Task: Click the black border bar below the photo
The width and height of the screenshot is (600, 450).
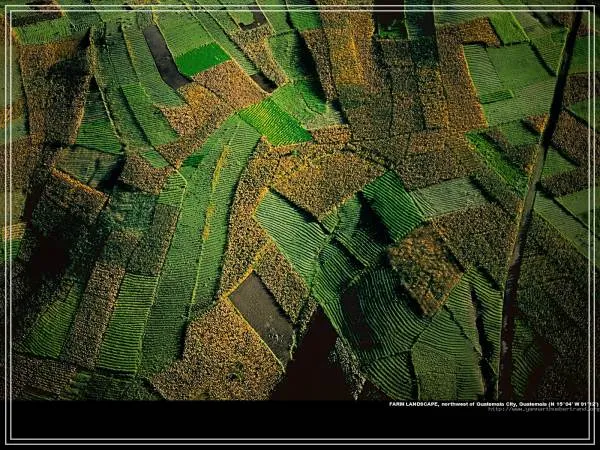Action: (x=300, y=428)
